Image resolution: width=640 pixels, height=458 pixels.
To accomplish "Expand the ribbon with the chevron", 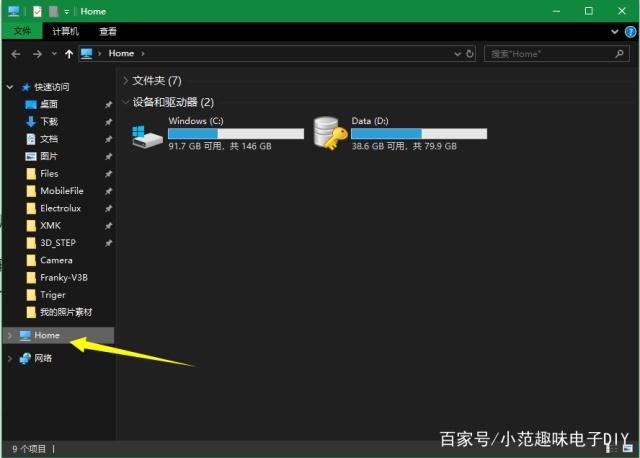I will pos(614,31).
